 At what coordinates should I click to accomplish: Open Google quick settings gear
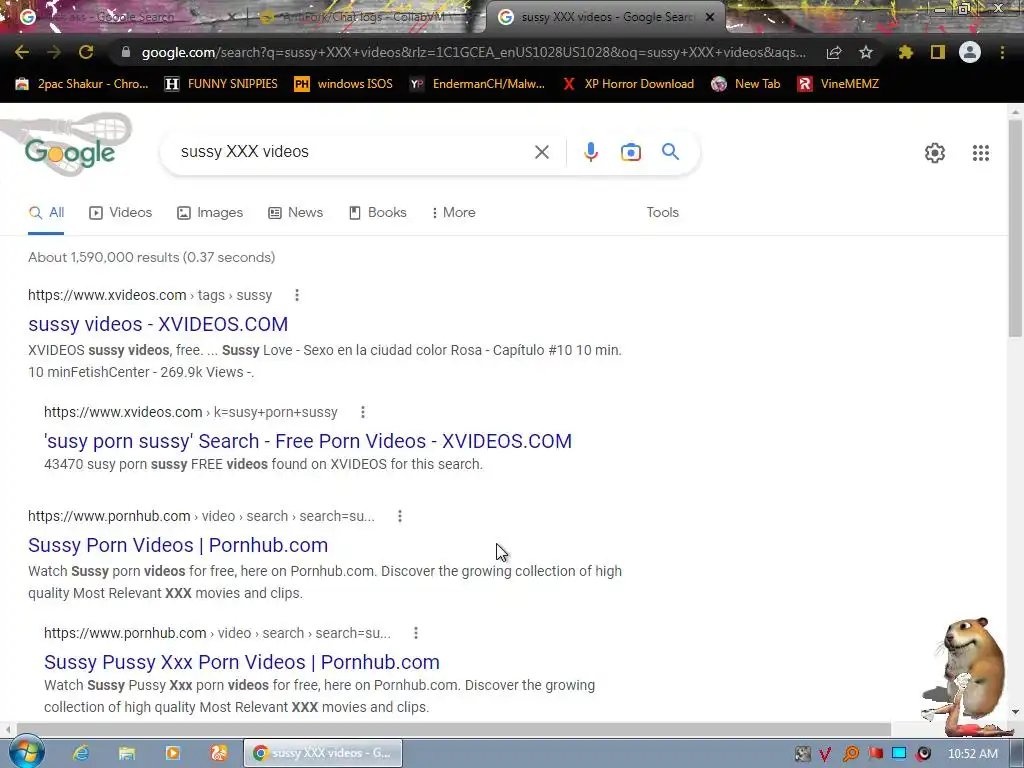click(x=935, y=153)
